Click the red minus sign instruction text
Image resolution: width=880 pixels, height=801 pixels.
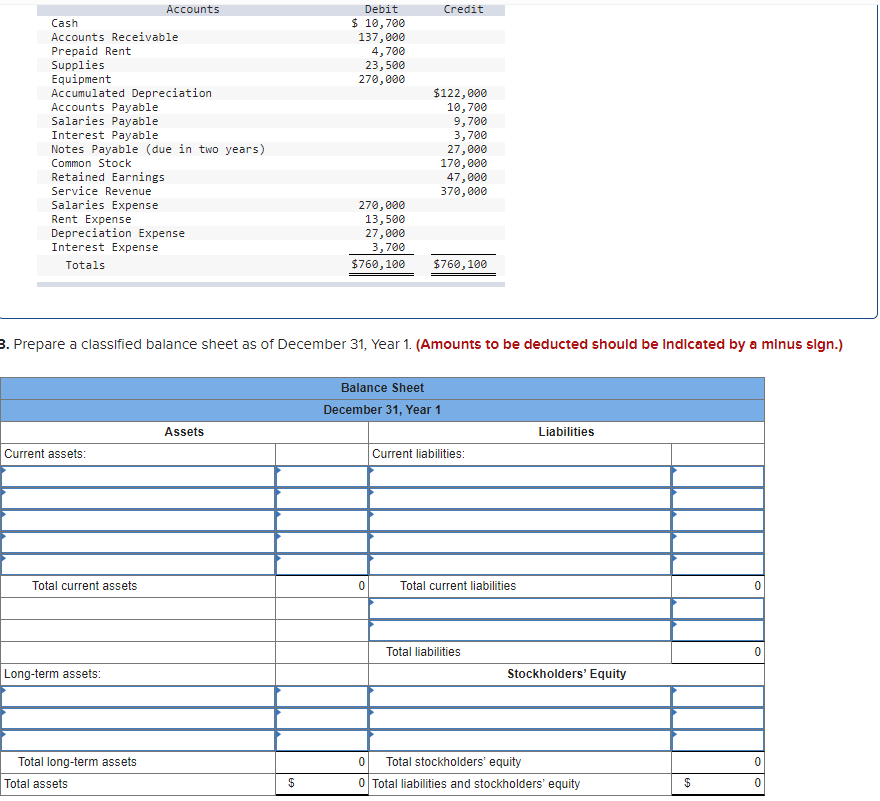(x=629, y=344)
